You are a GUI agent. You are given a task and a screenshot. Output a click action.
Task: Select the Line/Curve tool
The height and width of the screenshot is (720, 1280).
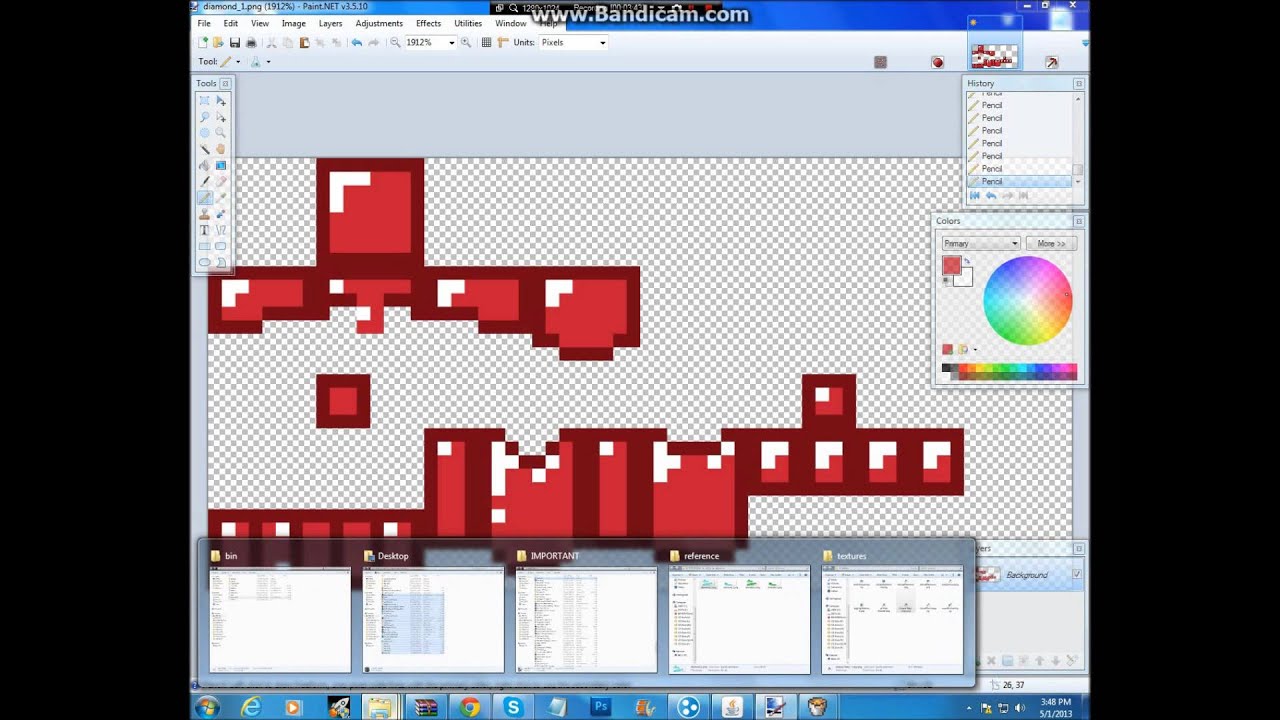tap(221, 230)
